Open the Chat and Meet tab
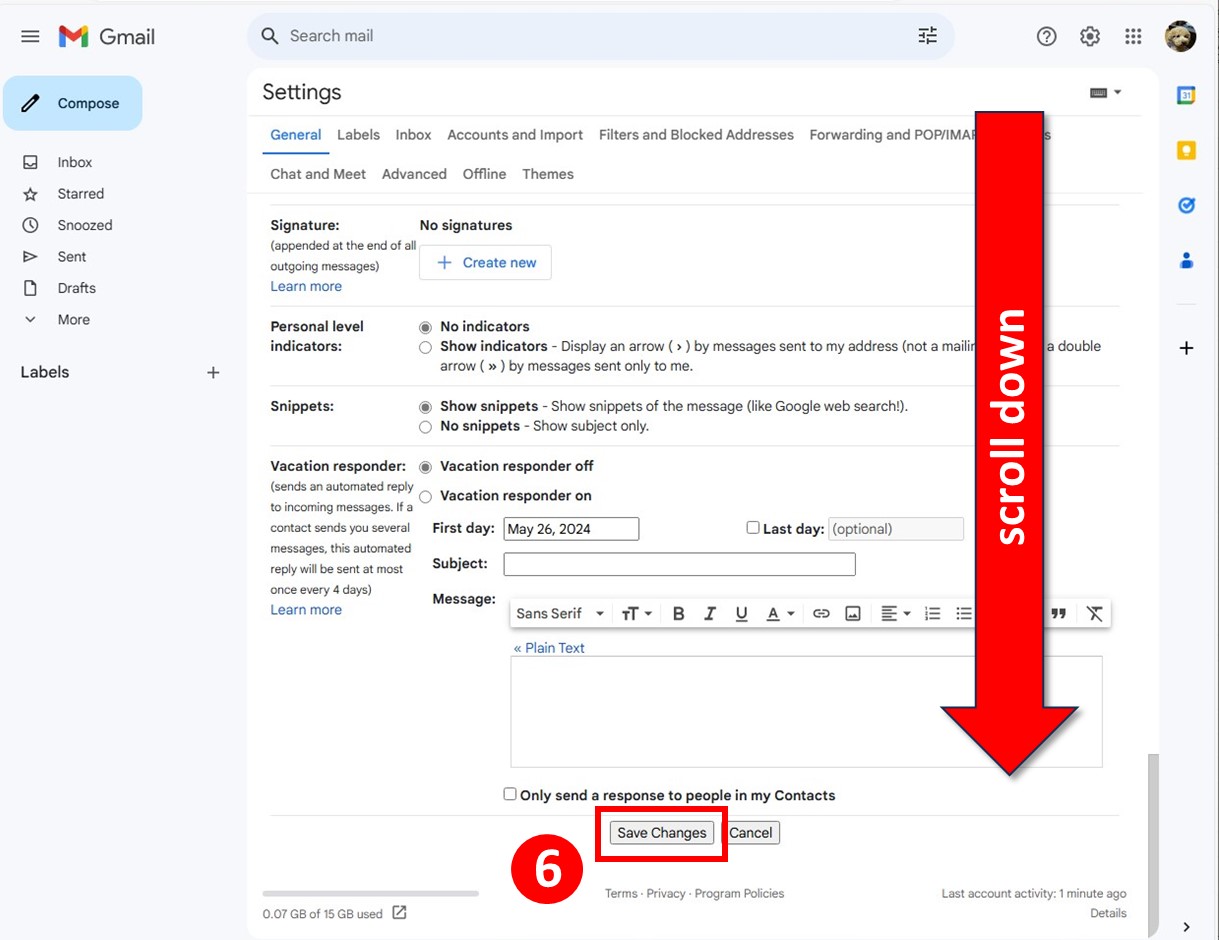Image resolution: width=1219 pixels, height=940 pixels. pyautogui.click(x=318, y=174)
